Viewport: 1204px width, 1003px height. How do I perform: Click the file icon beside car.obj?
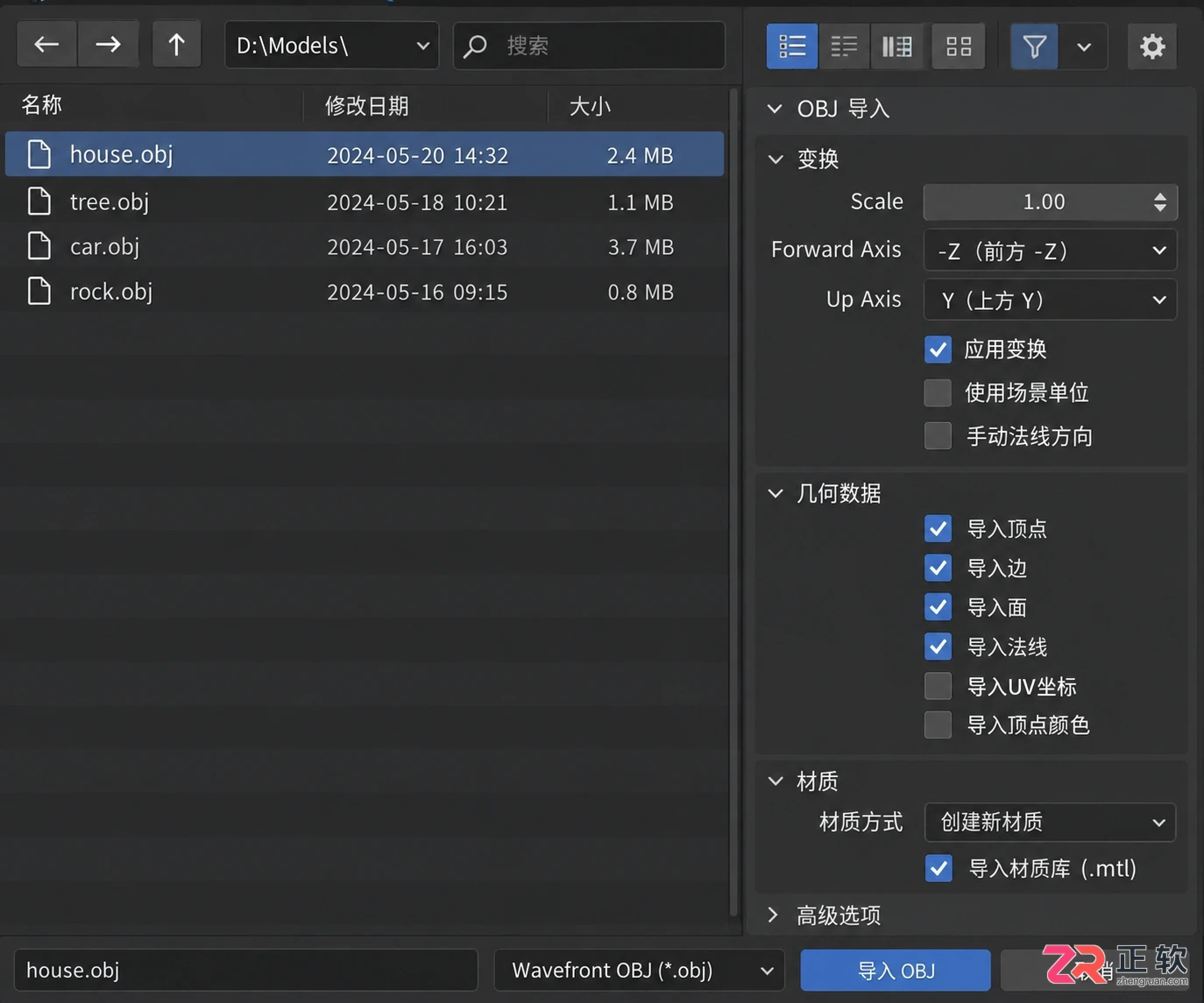tap(39, 246)
